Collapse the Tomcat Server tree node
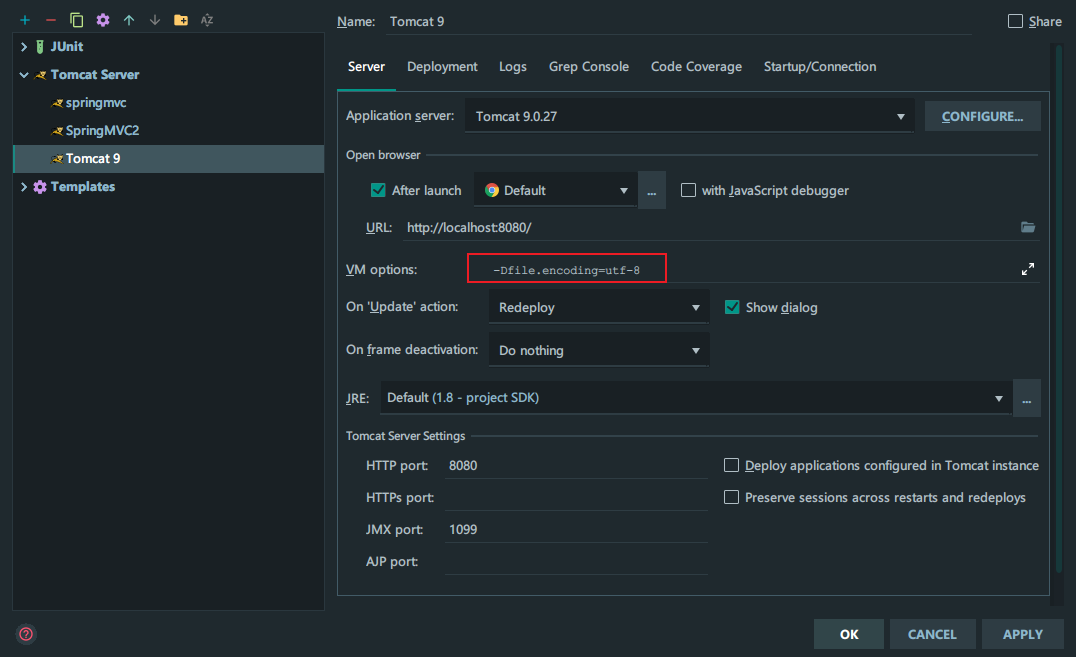The width and height of the screenshot is (1076, 657). tap(24, 75)
